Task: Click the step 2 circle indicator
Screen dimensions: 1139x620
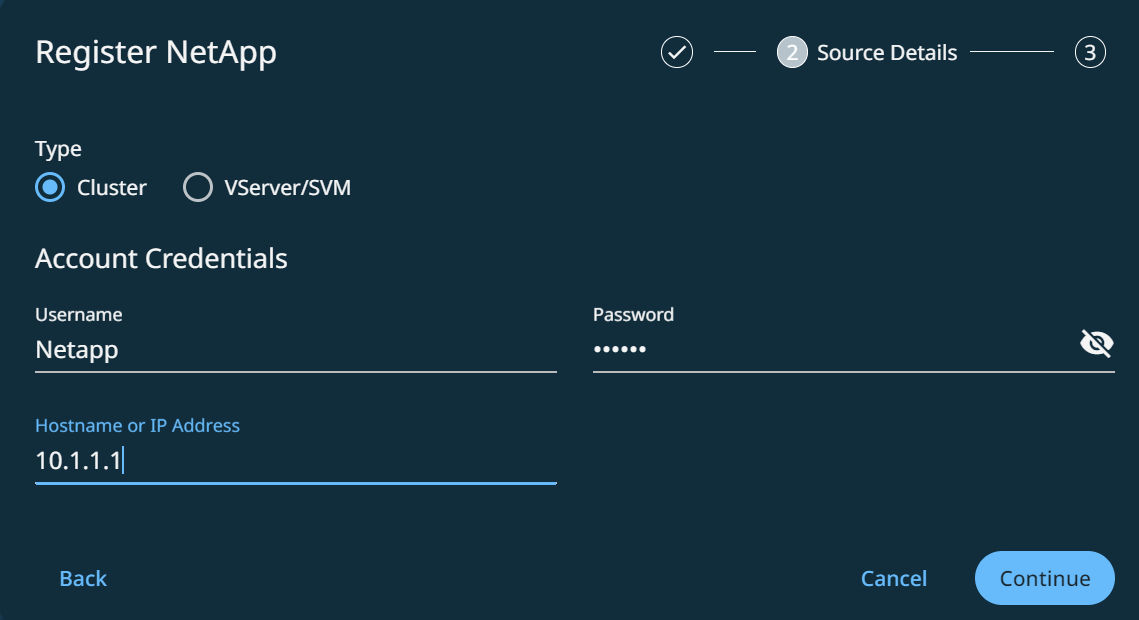Action: coord(792,52)
